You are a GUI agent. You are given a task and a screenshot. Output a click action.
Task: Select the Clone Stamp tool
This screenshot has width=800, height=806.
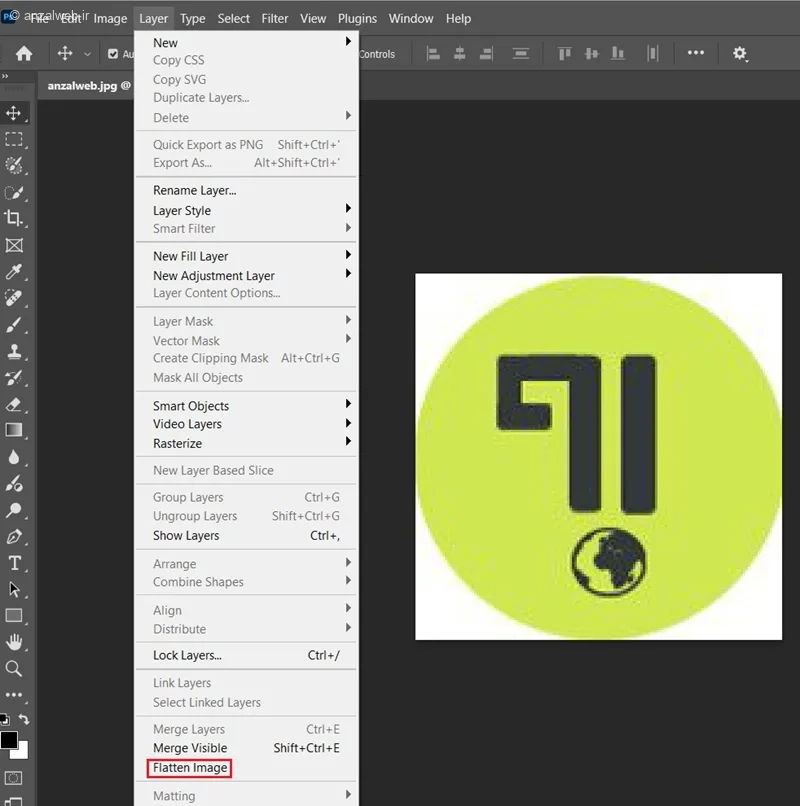pyautogui.click(x=14, y=352)
